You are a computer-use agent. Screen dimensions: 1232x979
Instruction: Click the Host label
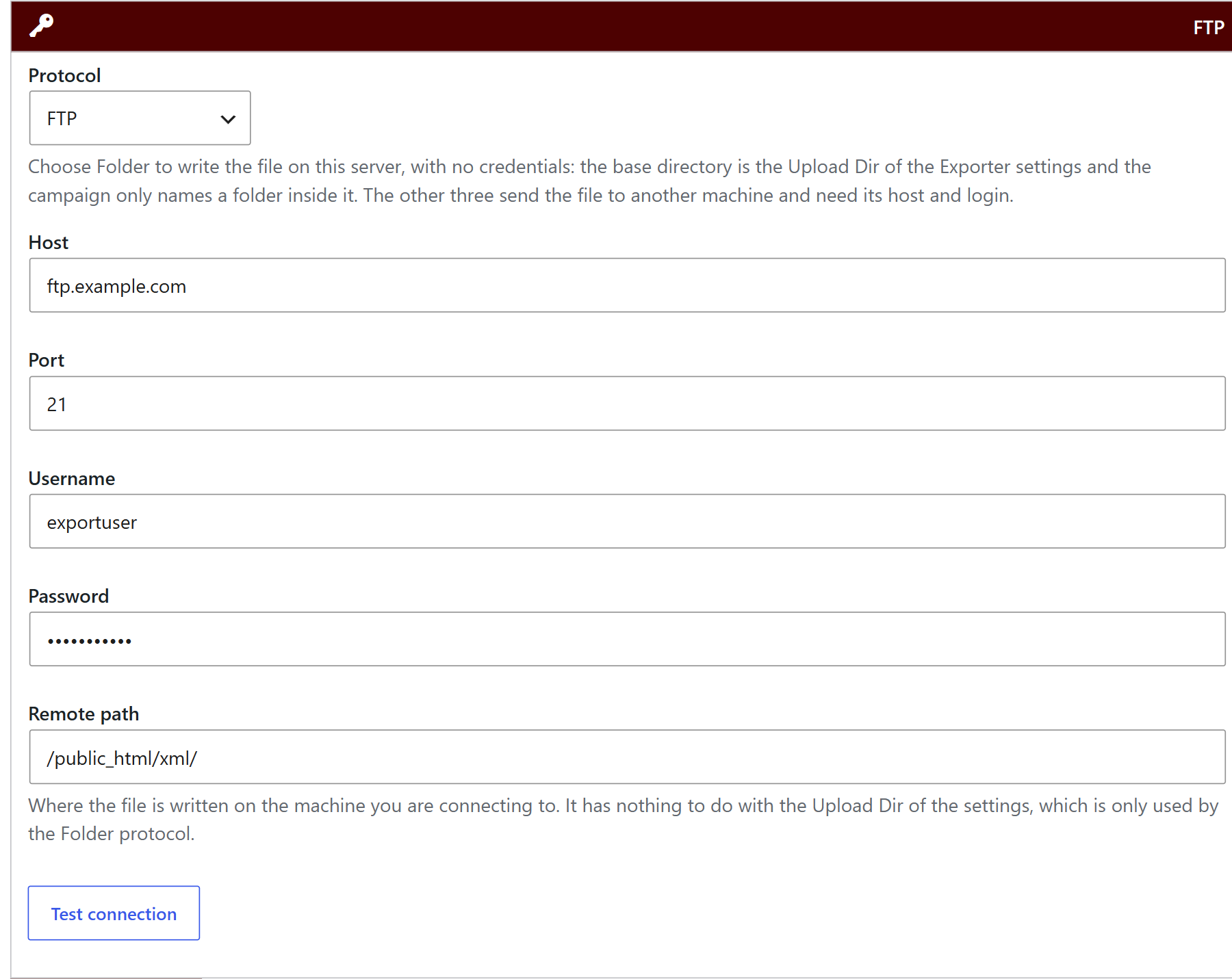[x=49, y=242]
